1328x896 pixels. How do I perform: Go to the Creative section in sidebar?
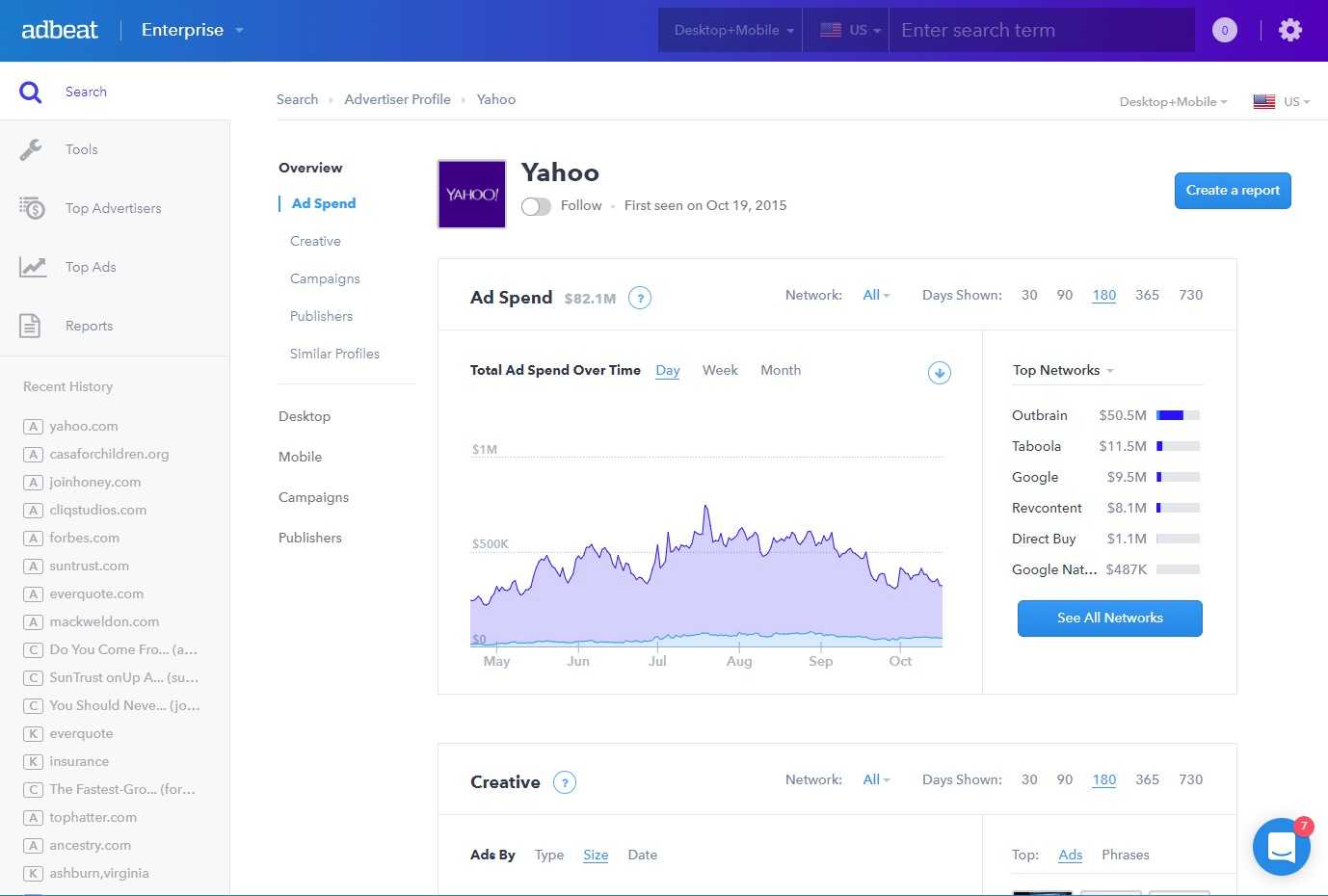(x=315, y=241)
